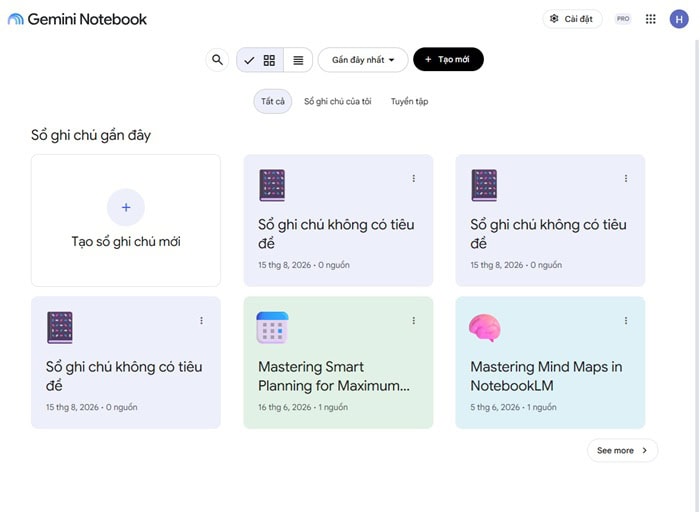Click the Tạo sổ ghi chú mới label
Screen dimensions: 700x512
[126, 241]
